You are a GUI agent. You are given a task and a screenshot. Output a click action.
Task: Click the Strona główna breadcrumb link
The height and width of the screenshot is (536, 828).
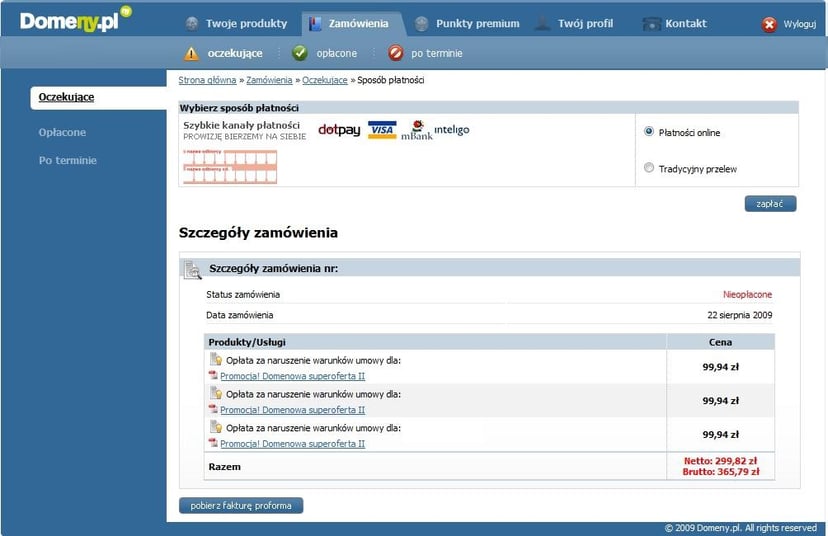pos(207,80)
